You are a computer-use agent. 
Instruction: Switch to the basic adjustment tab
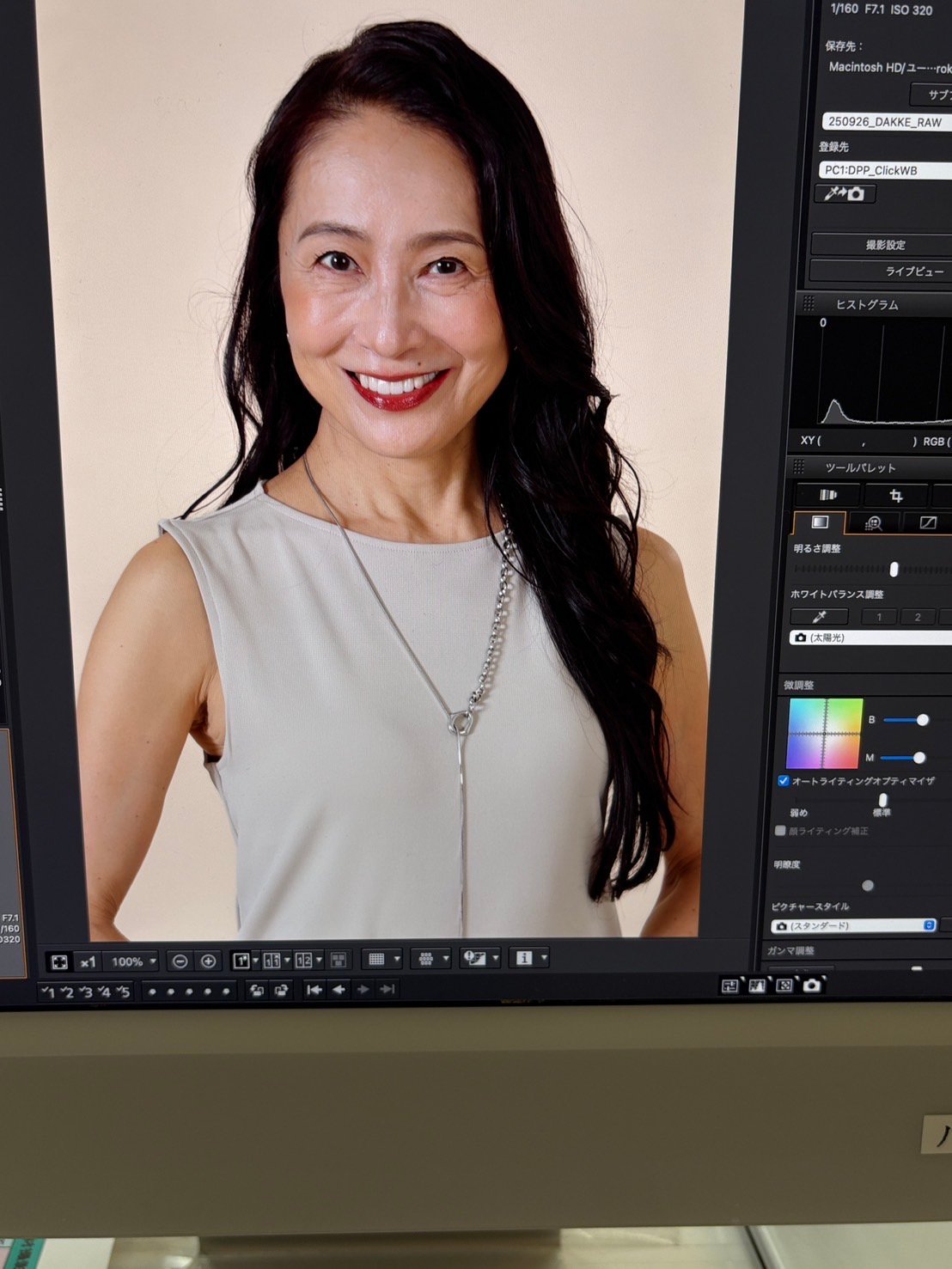pyautogui.click(x=820, y=522)
